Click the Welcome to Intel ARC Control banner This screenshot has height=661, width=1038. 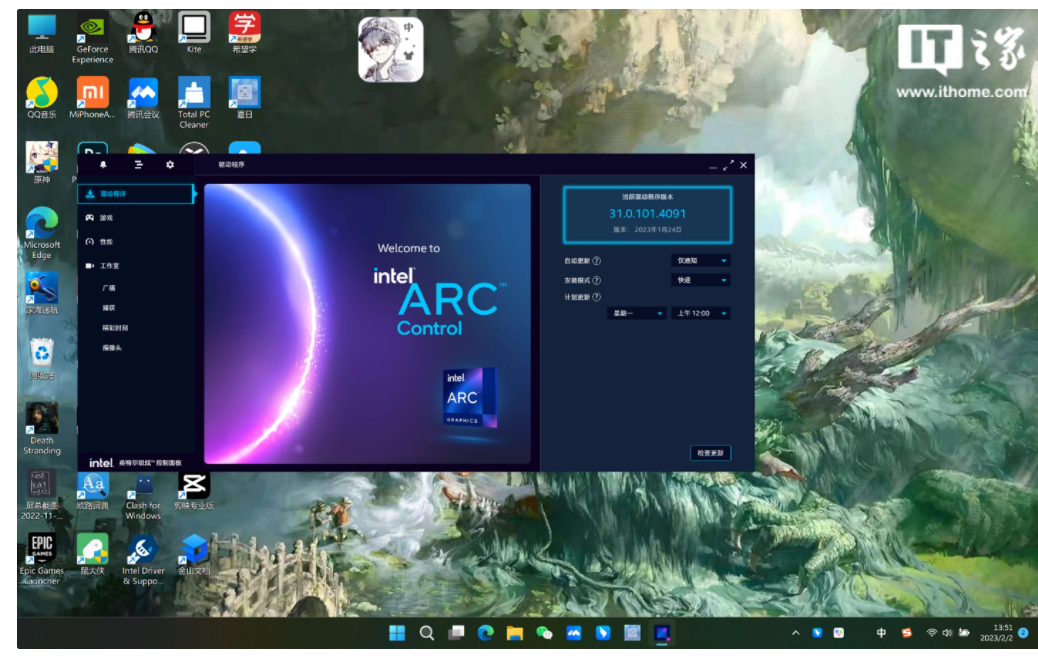click(x=367, y=324)
